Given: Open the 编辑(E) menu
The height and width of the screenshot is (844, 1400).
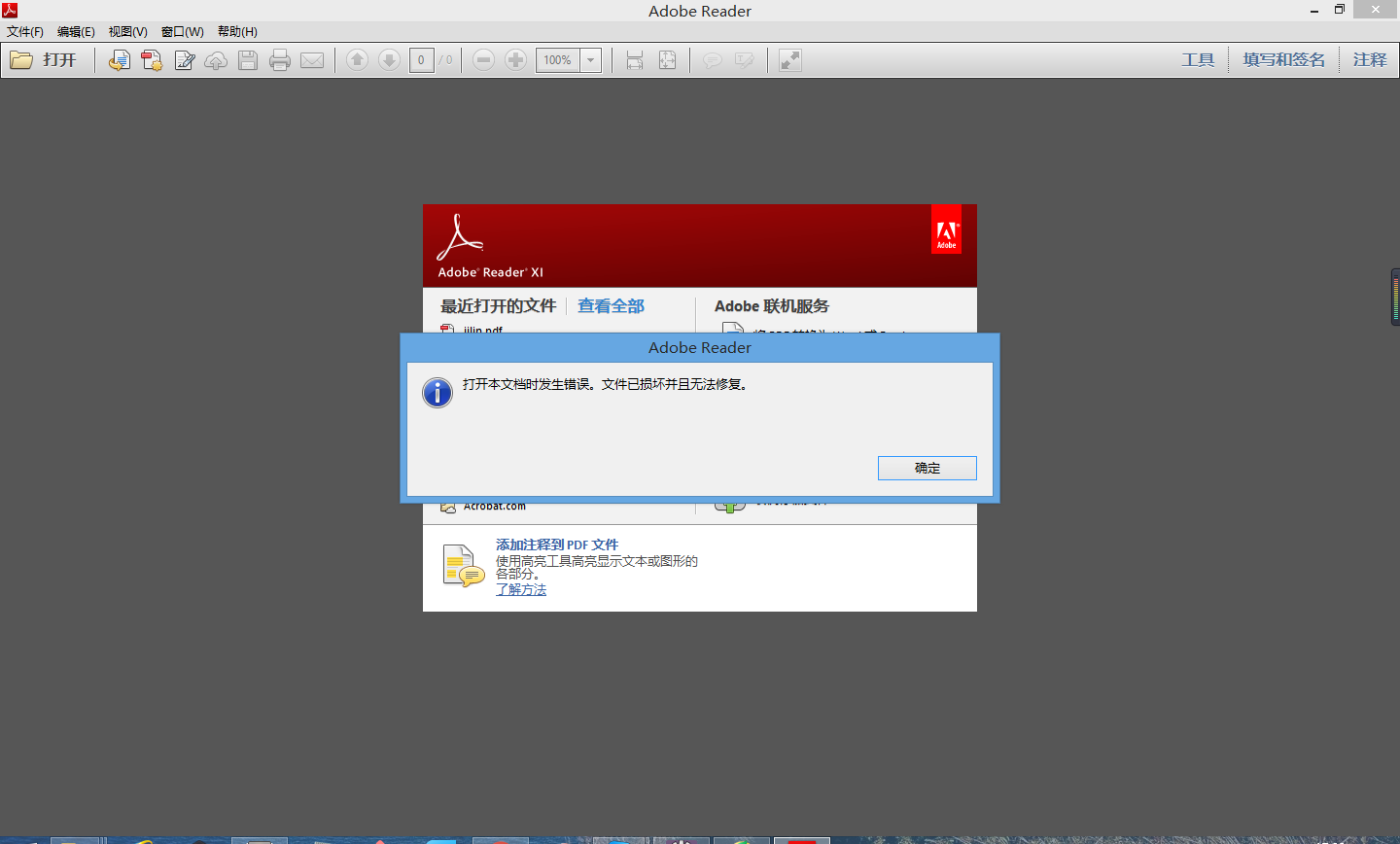Looking at the screenshot, I should (76, 32).
